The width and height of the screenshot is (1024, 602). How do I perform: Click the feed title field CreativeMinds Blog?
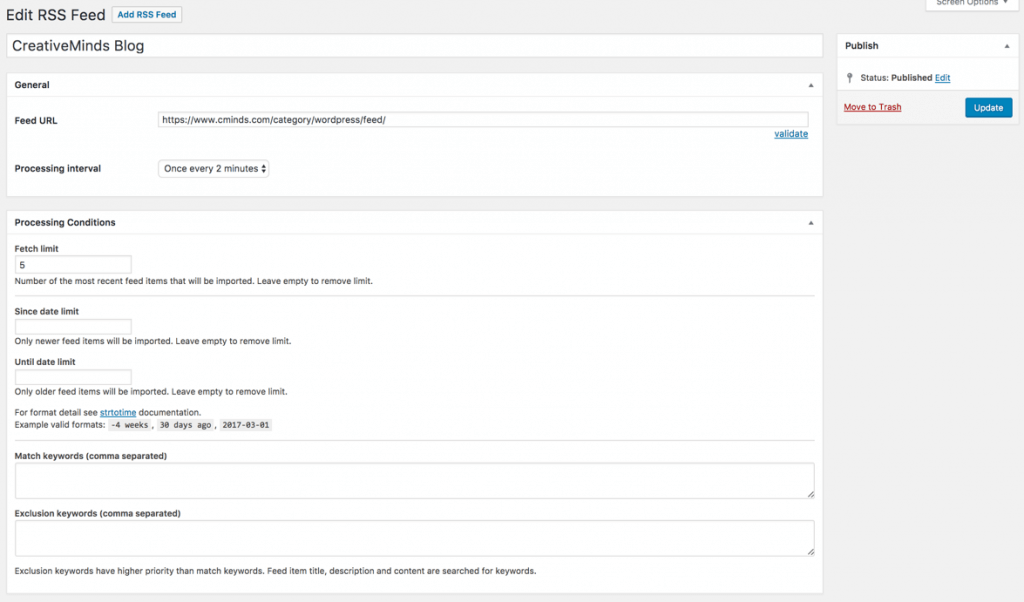414,46
